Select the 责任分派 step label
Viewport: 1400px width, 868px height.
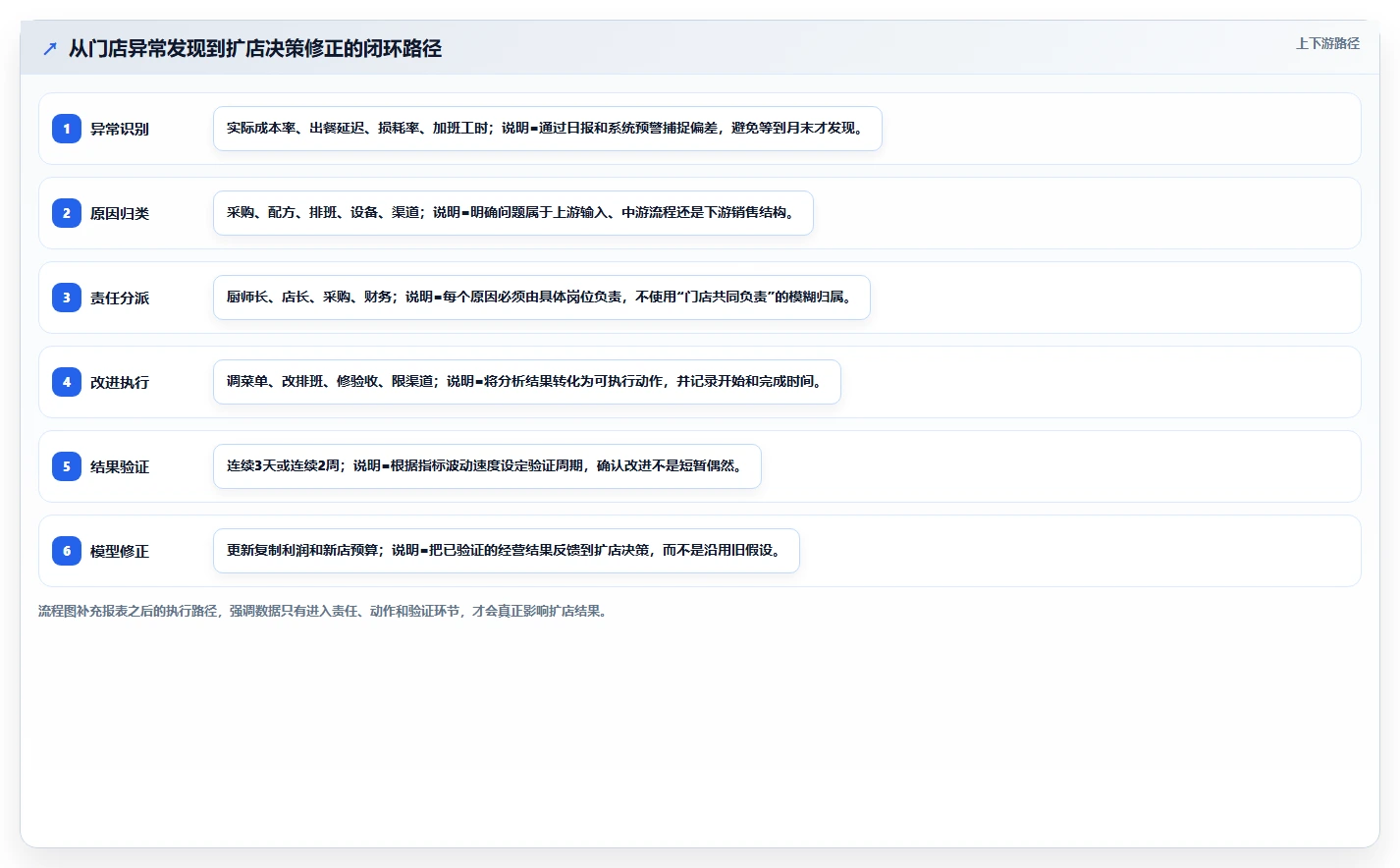(120, 298)
